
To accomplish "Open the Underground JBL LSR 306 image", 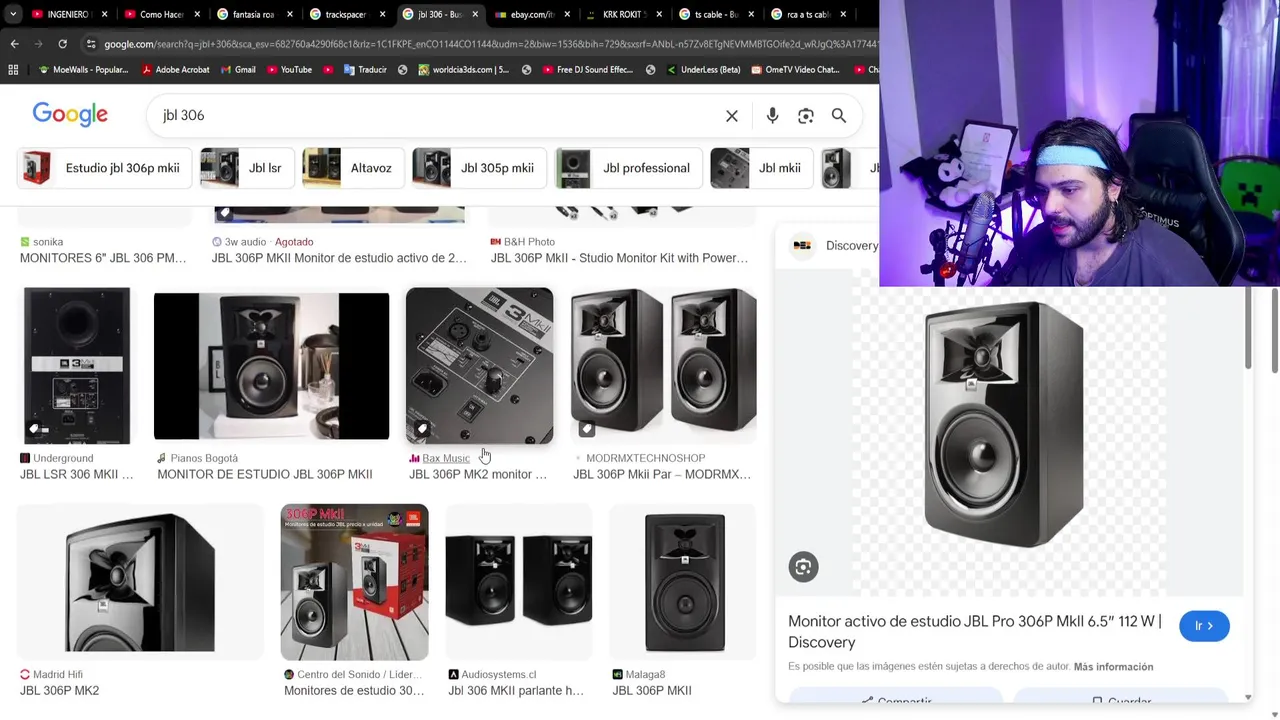I will point(77,366).
